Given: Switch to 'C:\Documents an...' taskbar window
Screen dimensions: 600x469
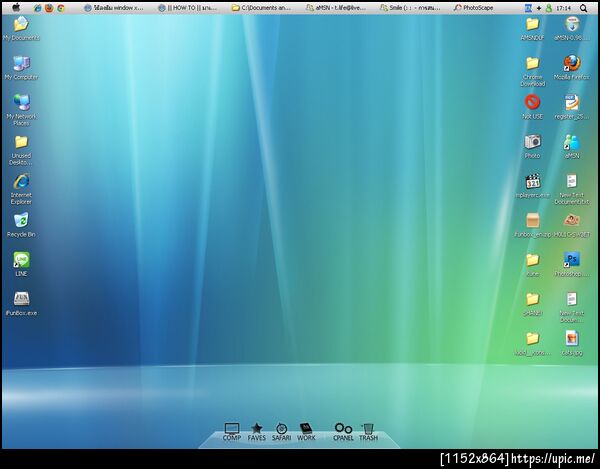Looking at the screenshot, I should pos(262,8).
